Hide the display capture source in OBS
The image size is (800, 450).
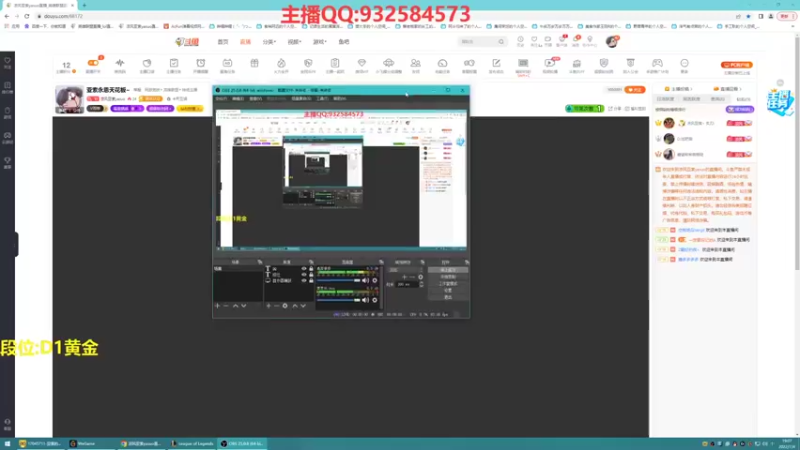(304, 281)
